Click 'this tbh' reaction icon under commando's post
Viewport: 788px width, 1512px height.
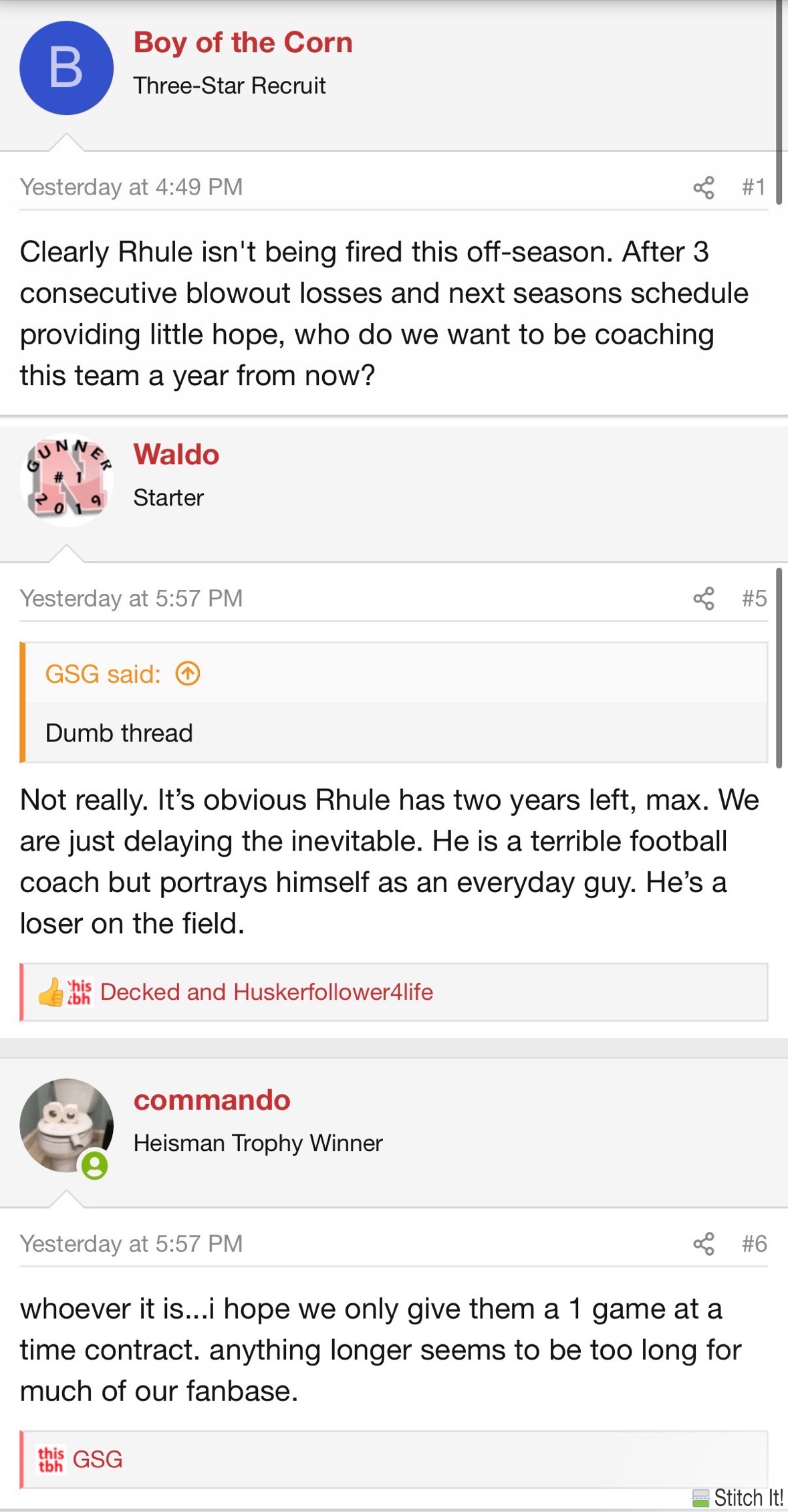pos(51,1459)
